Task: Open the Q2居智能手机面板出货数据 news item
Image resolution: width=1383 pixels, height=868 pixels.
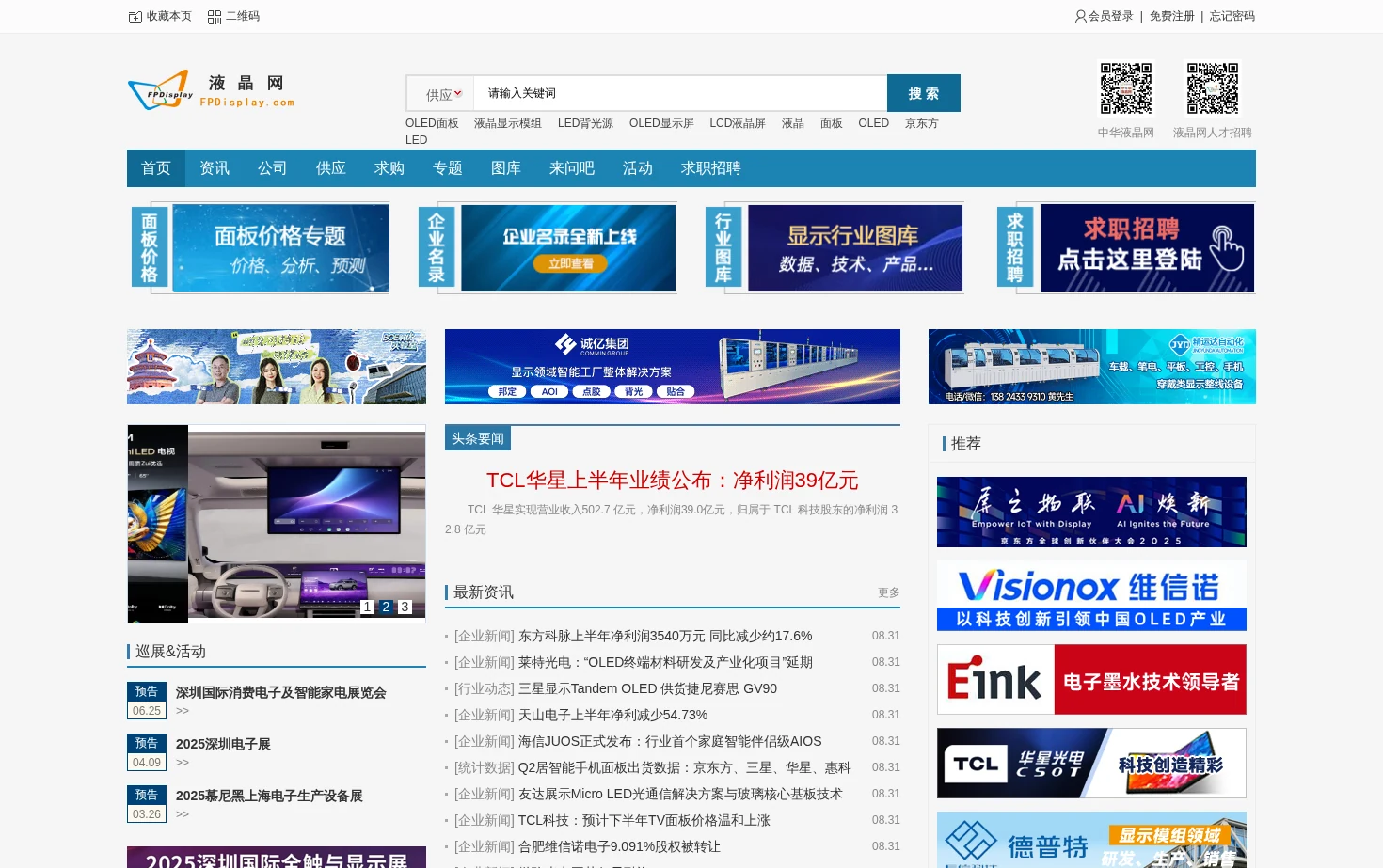Action: [685, 767]
